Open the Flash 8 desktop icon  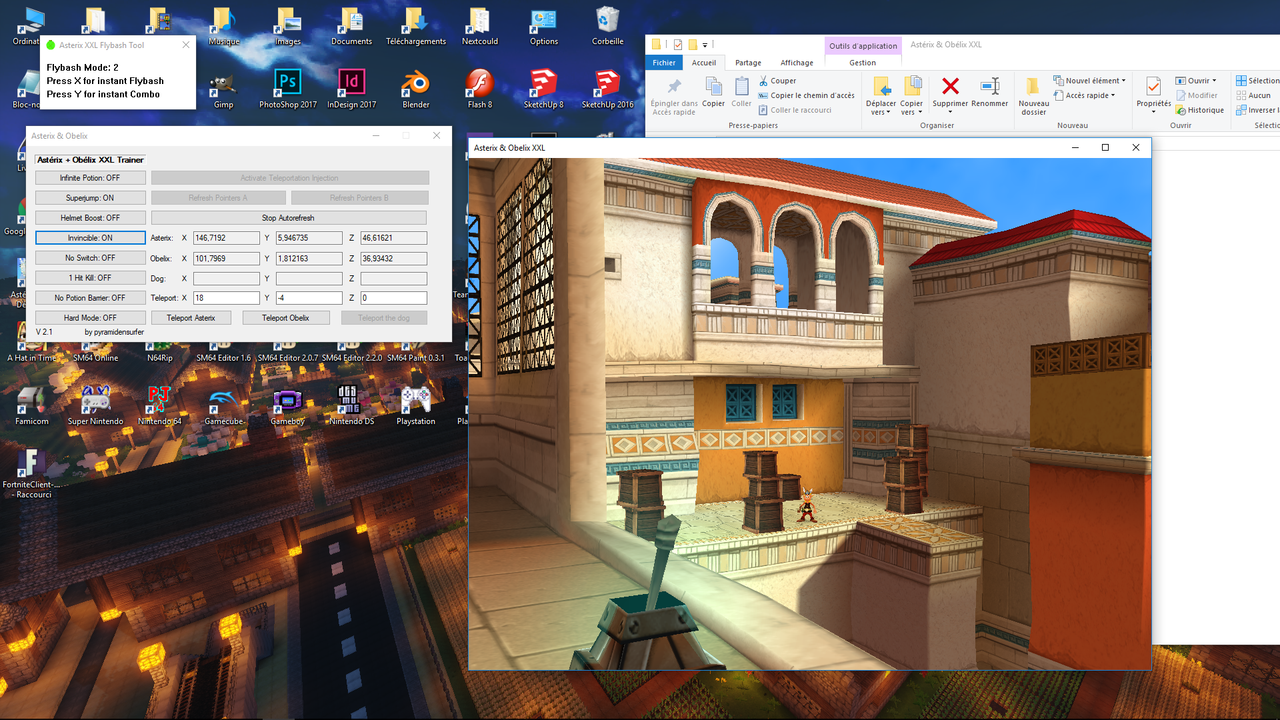point(480,90)
